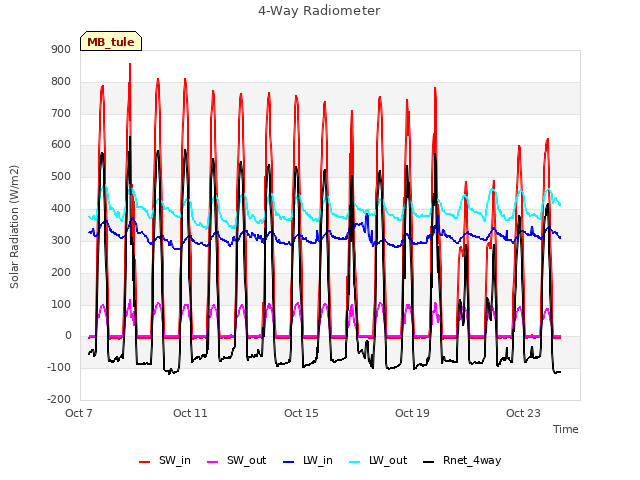Image resolution: width=640 pixels, height=480 pixels.
Task: Click the 400 y-axis tick label
Action: click(x=61, y=208)
